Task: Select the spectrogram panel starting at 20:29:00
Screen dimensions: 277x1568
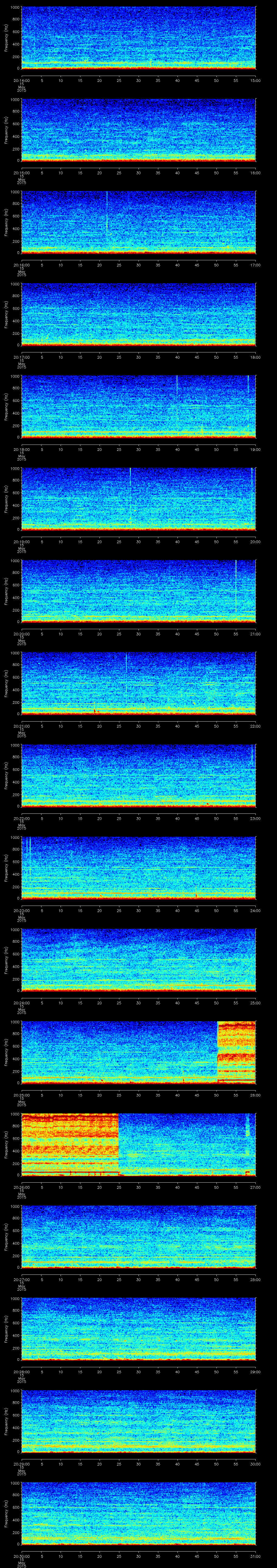Action: (x=139, y=1421)
